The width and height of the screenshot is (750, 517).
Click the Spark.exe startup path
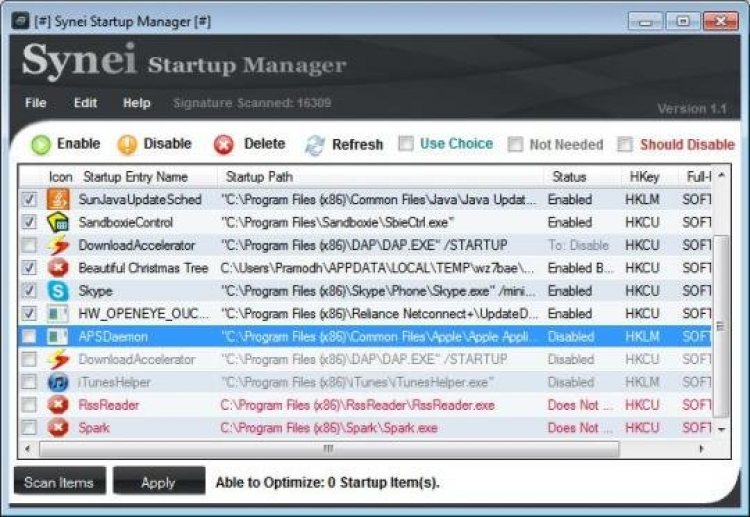[329, 428]
